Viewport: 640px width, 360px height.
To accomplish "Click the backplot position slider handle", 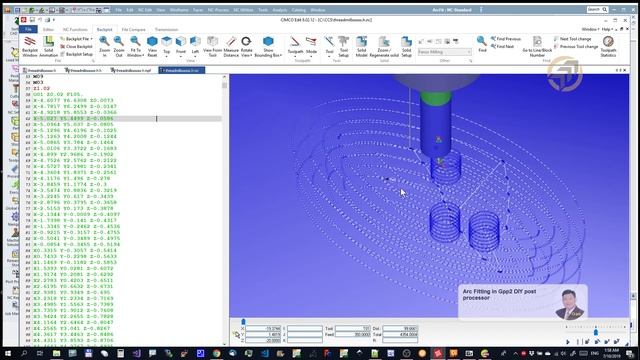I will point(243,322).
